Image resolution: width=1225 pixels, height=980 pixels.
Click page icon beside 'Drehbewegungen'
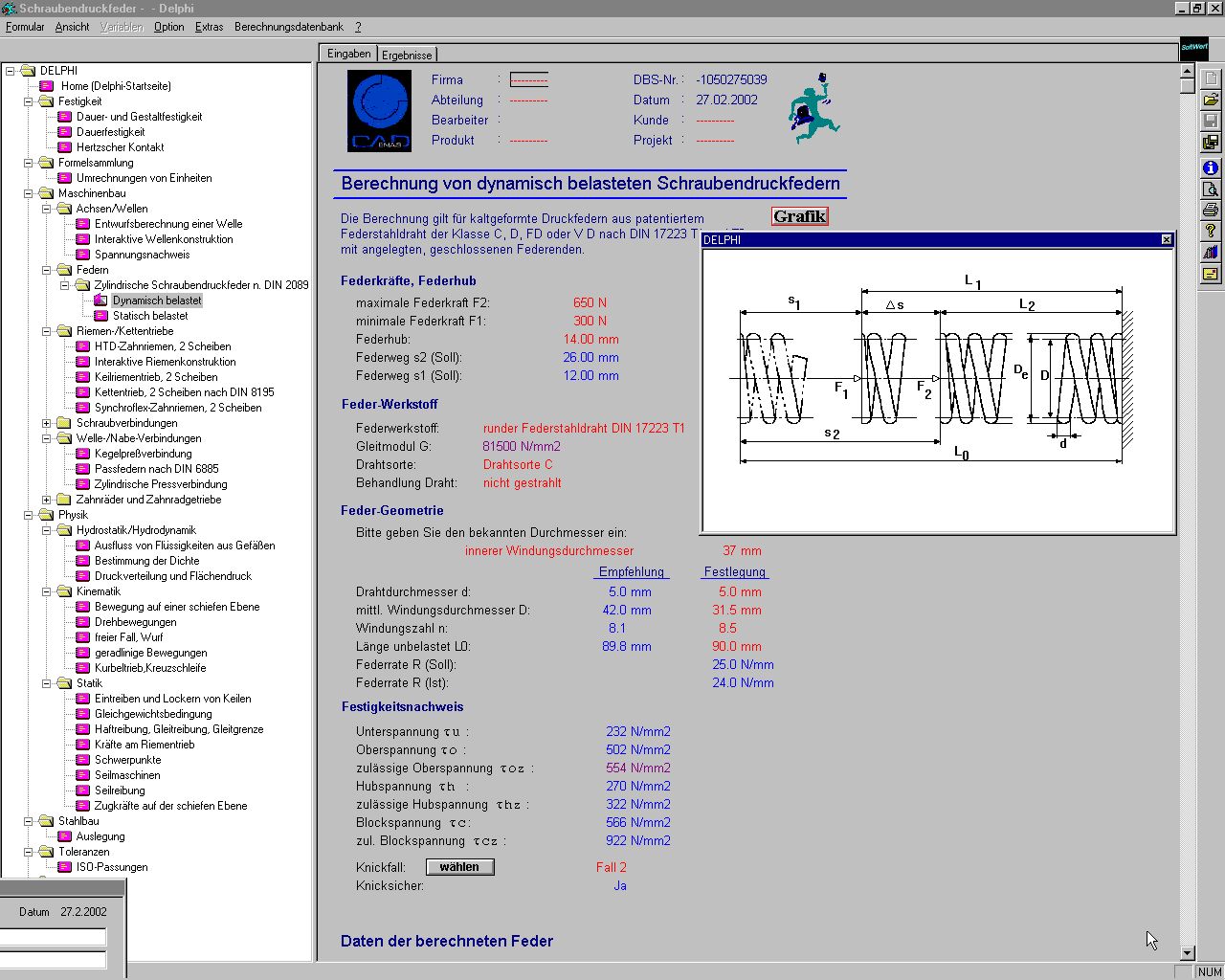coord(83,622)
